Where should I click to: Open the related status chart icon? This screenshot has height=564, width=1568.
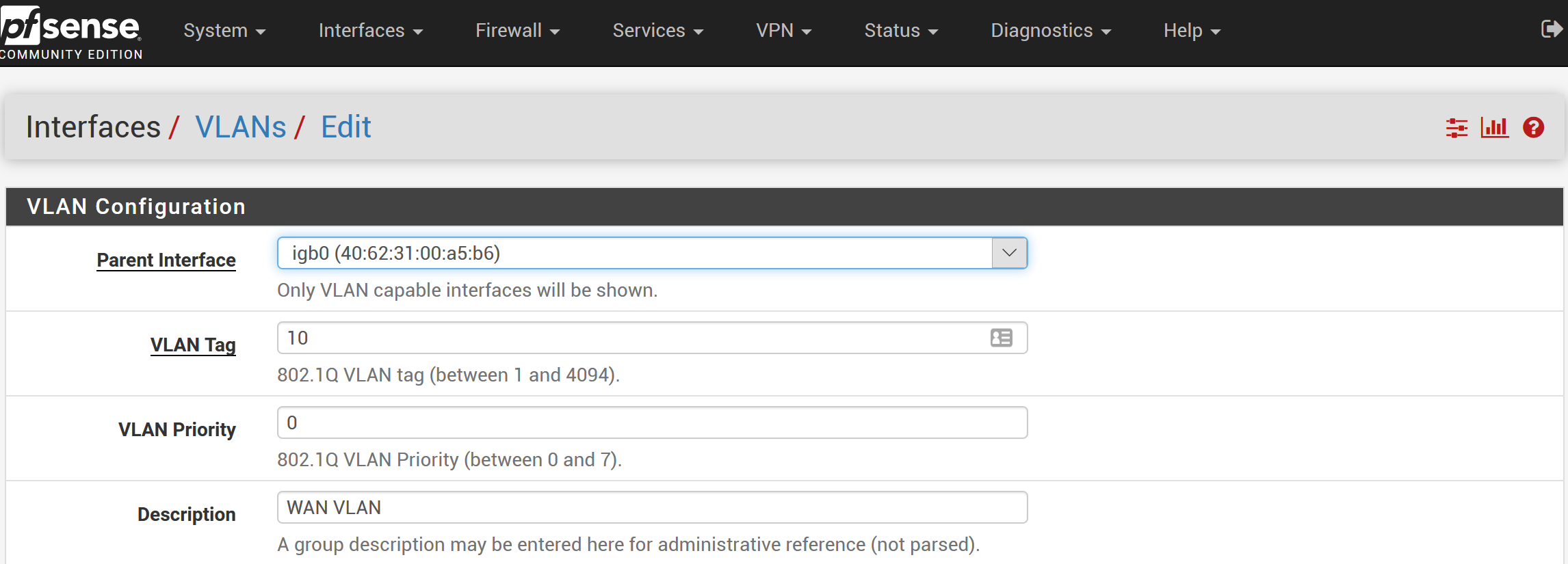(1495, 128)
